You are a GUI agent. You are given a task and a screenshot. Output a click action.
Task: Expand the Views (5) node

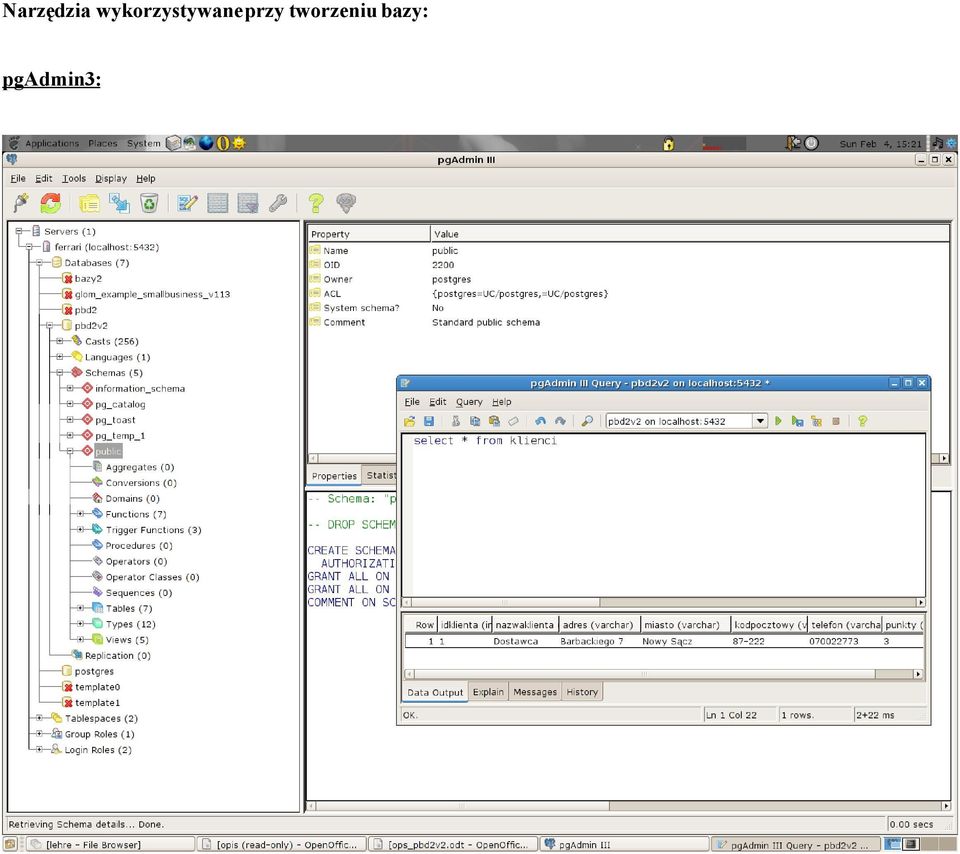coord(80,639)
